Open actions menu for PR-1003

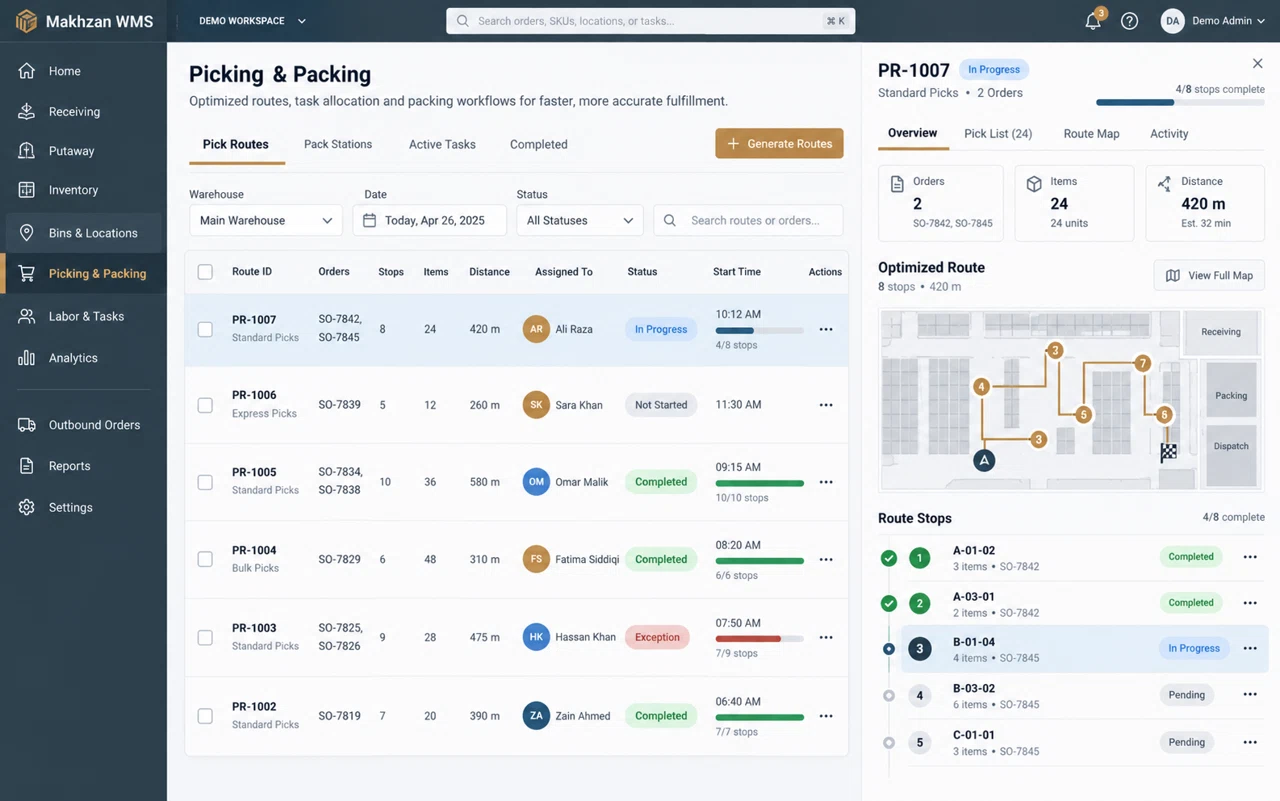coord(826,637)
